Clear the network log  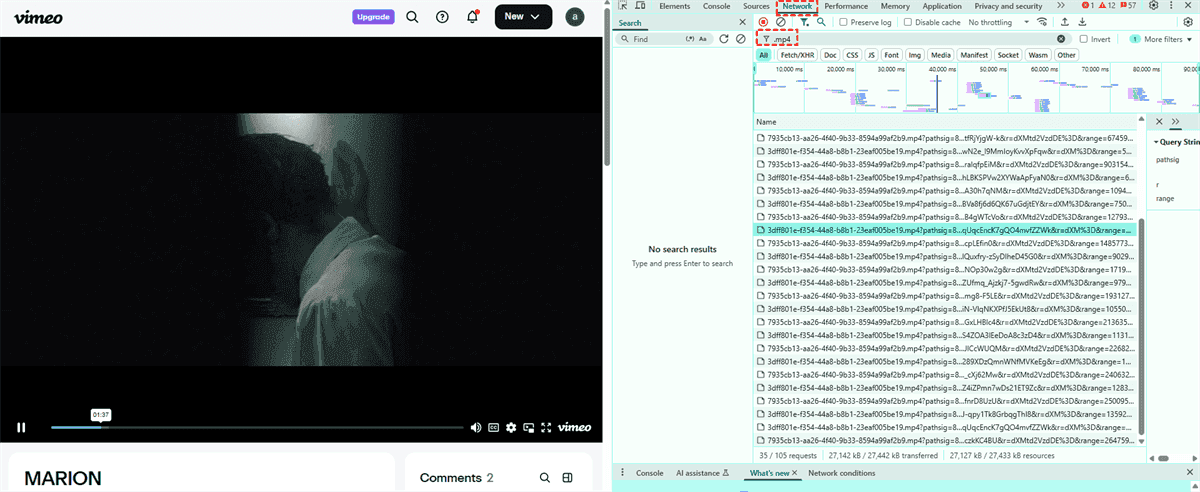pyautogui.click(x=780, y=22)
